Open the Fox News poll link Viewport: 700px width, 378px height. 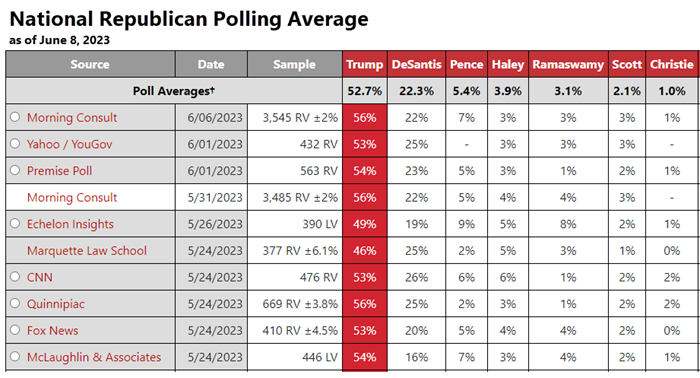tap(52, 331)
